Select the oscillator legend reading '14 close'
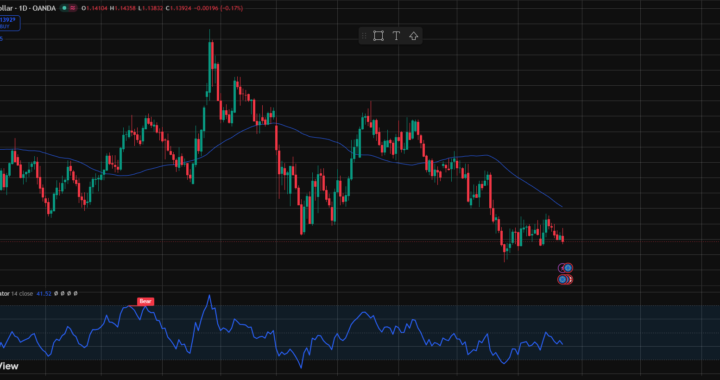The image size is (720, 380). coord(22,293)
